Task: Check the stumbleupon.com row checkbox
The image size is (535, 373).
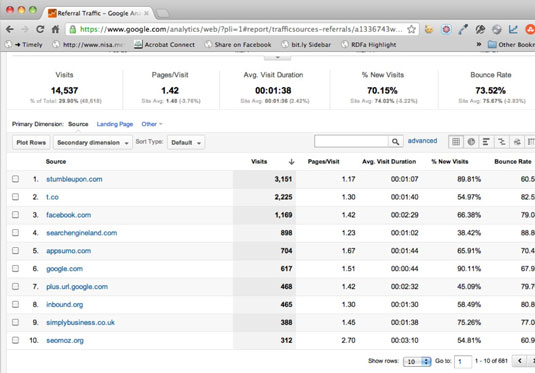Action: pos(15,179)
